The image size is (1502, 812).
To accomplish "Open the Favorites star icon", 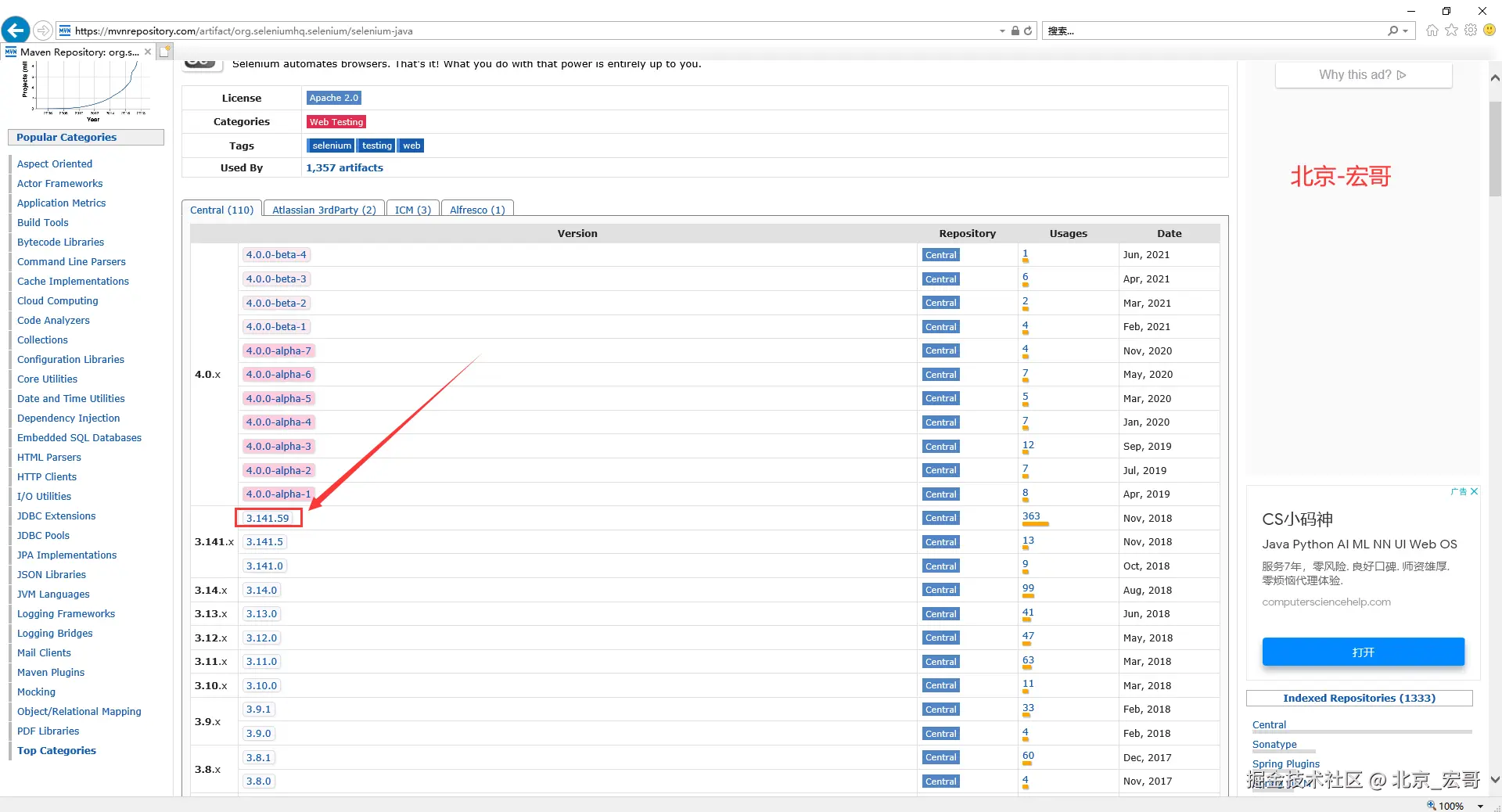I will [x=1452, y=31].
